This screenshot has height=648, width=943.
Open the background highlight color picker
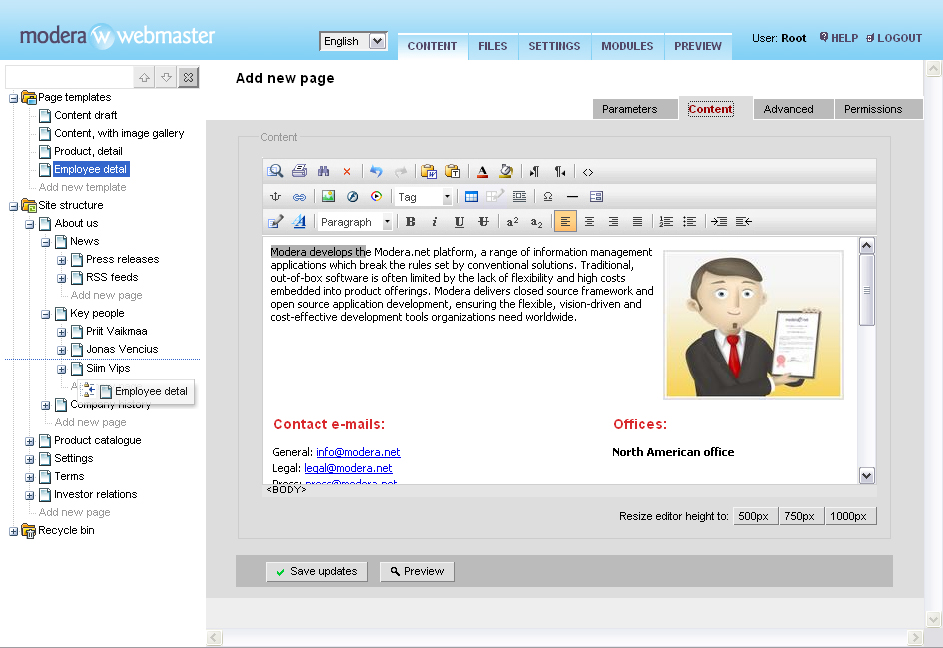pyautogui.click(x=506, y=171)
